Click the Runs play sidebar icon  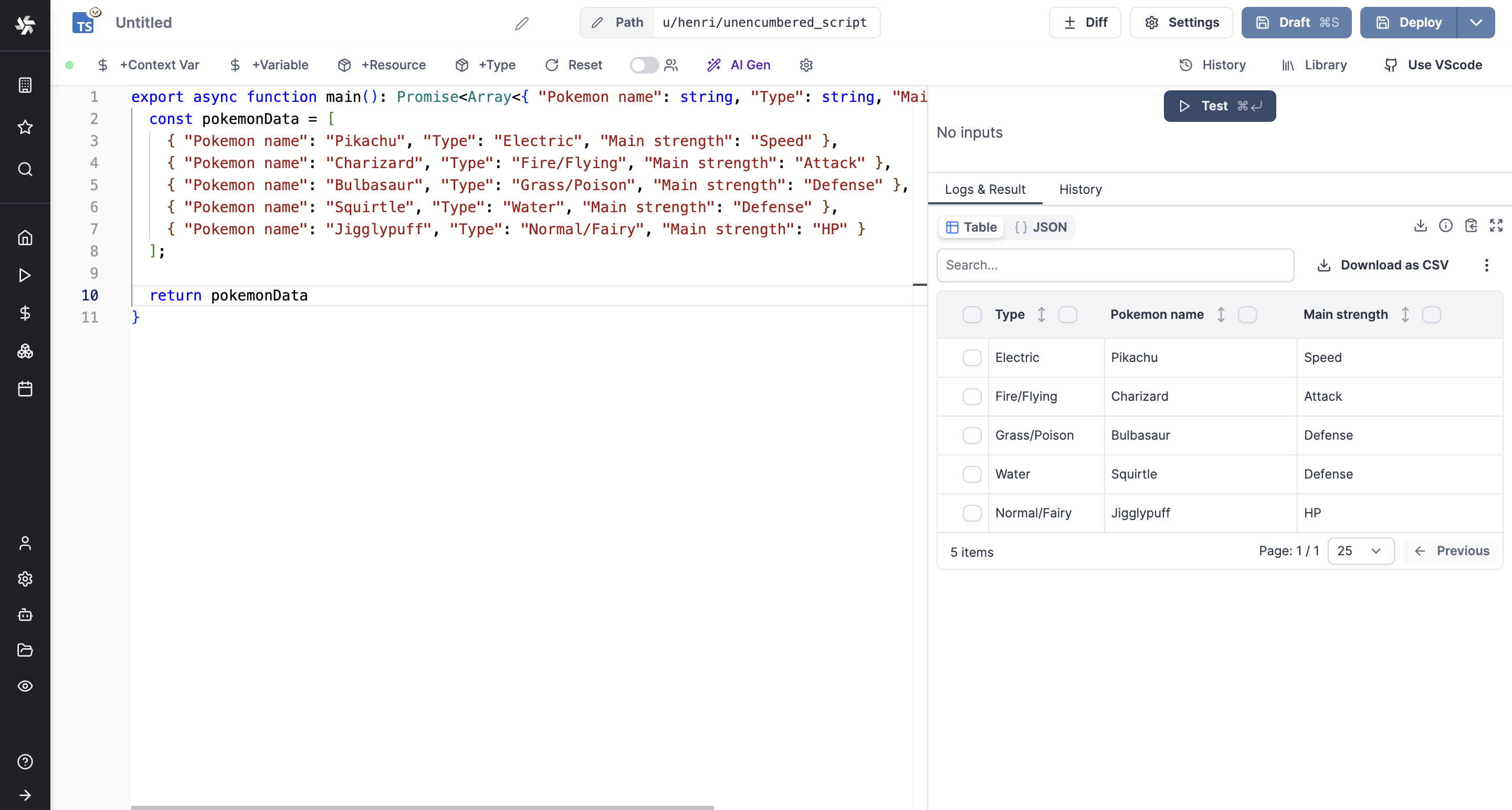click(x=25, y=275)
